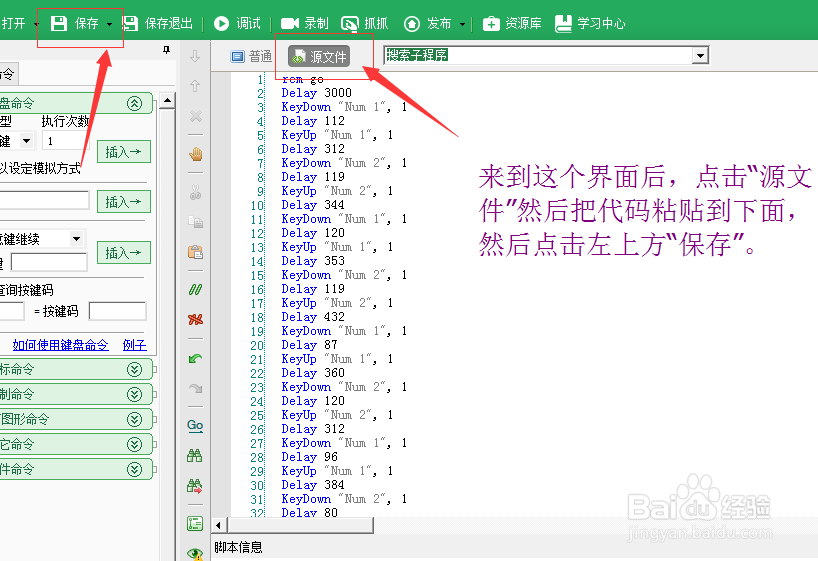This screenshot has width=818, height=561.
Task: Expand the 插件命令 section
Action: click(135, 469)
